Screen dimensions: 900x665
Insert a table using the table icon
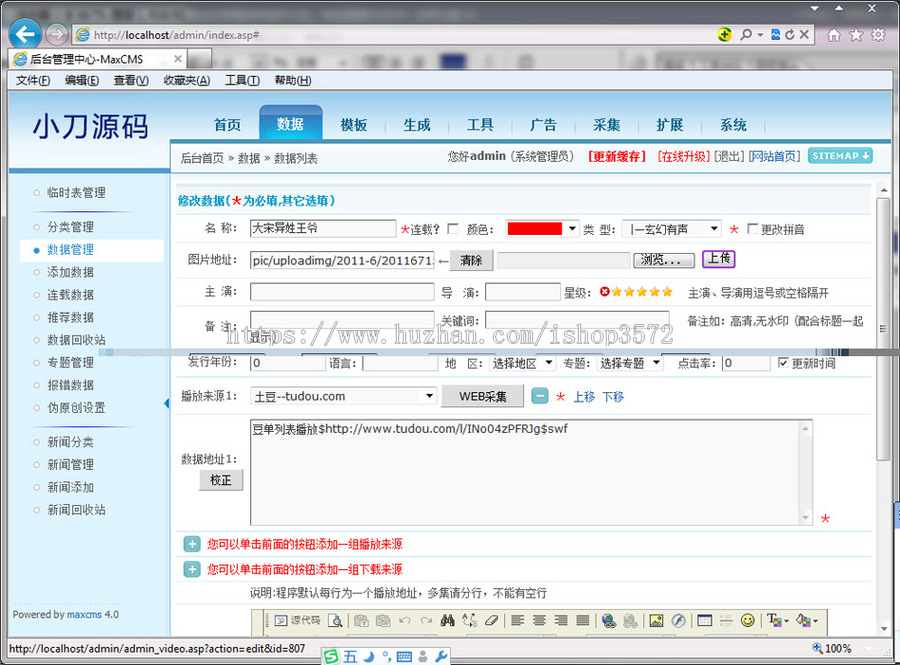point(704,620)
